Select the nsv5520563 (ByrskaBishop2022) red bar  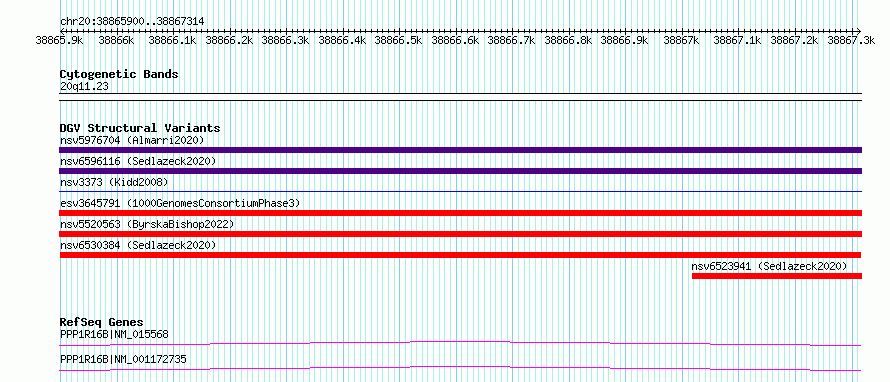(460, 234)
